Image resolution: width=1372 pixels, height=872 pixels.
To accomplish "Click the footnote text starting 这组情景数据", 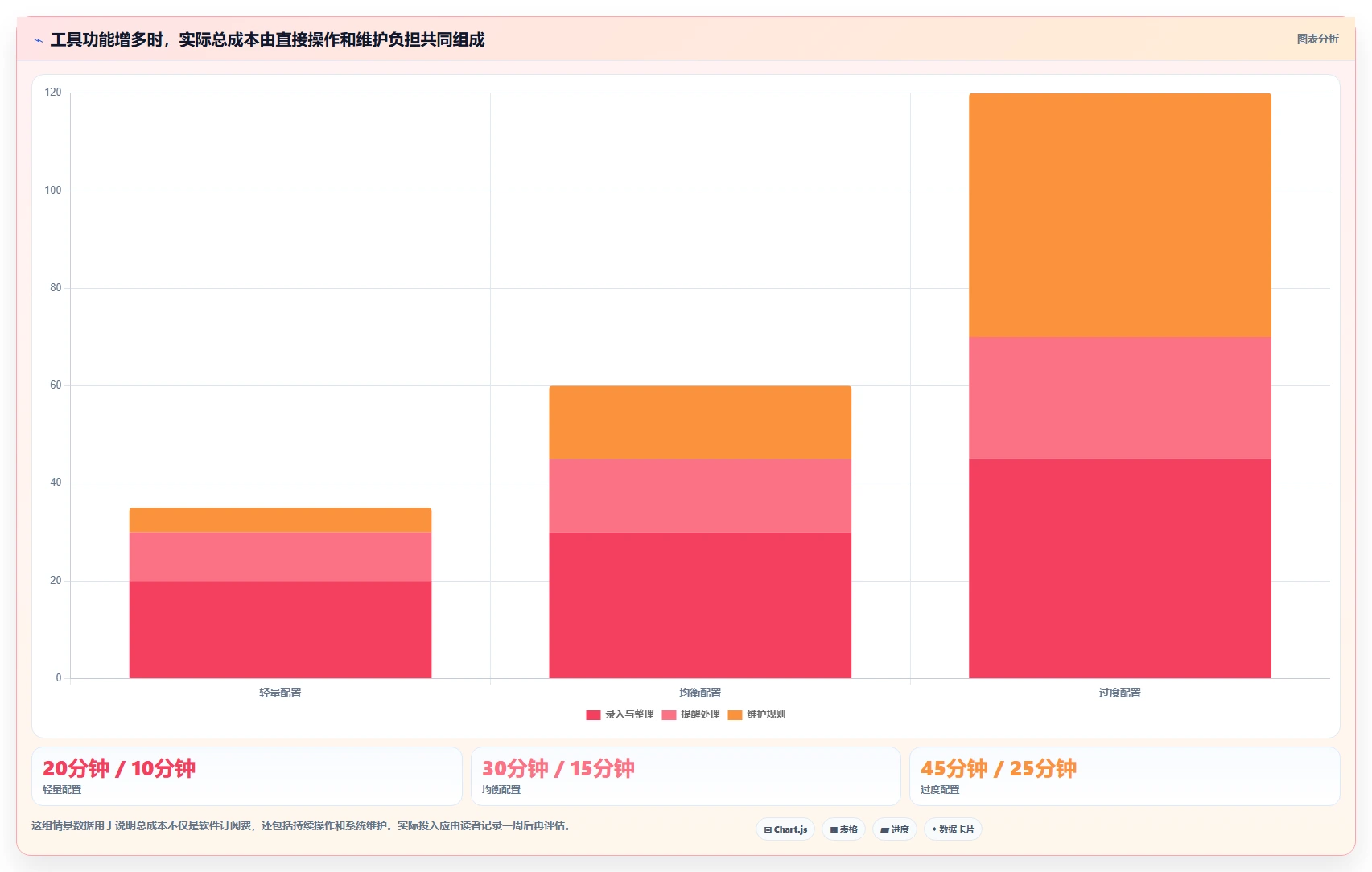I will [303, 825].
